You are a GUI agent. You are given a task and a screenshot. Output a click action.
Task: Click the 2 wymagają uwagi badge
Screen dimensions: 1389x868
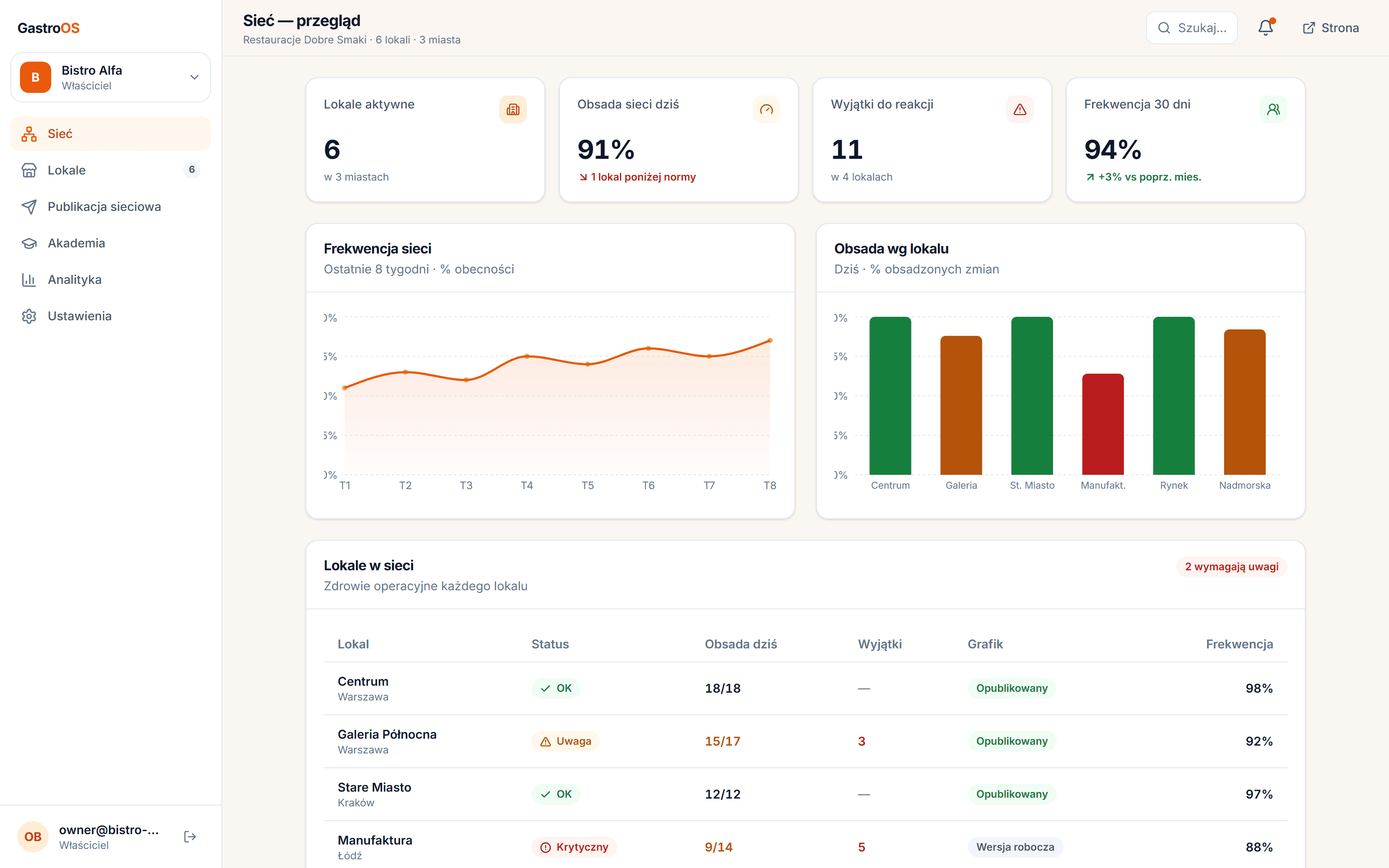[x=1232, y=567]
